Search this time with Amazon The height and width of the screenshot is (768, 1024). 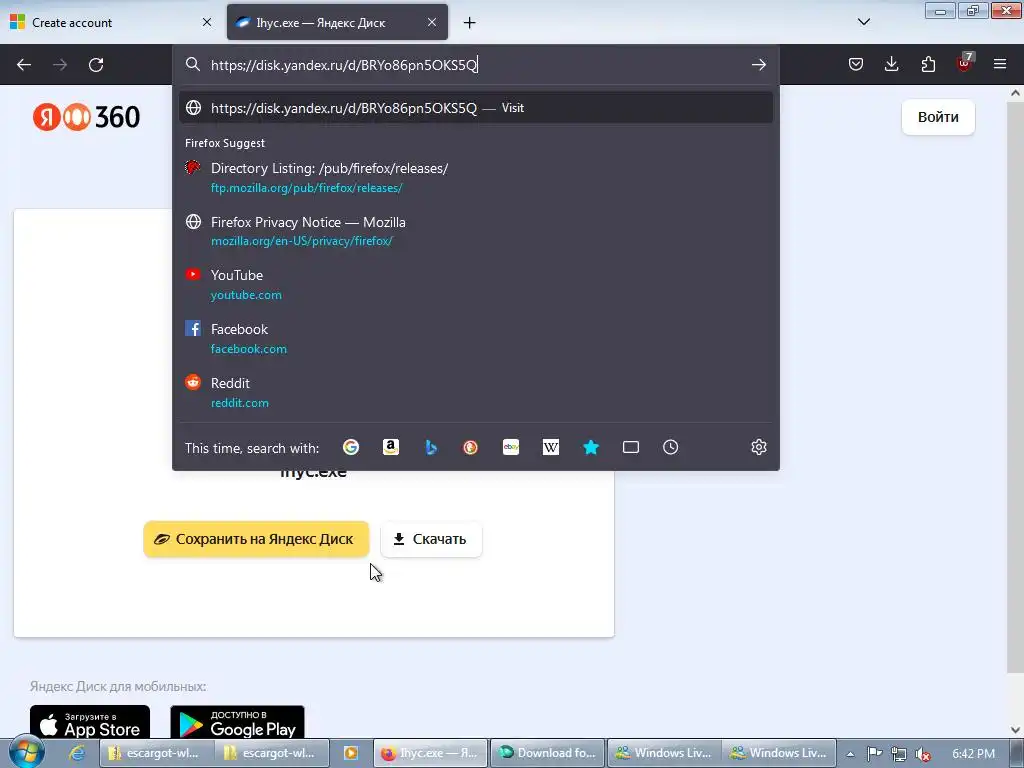pyautogui.click(x=391, y=447)
